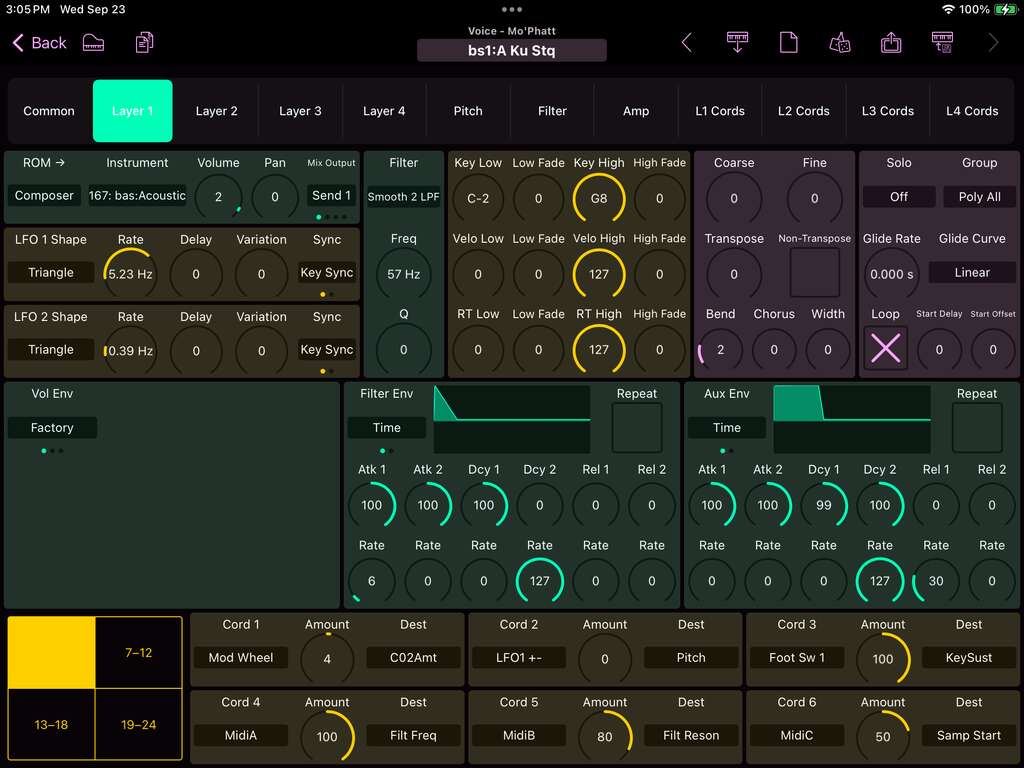The height and width of the screenshot is (768, 1024).
Task: Adjust Cord 5 Amount 80 knob
Action: point(605,736)
